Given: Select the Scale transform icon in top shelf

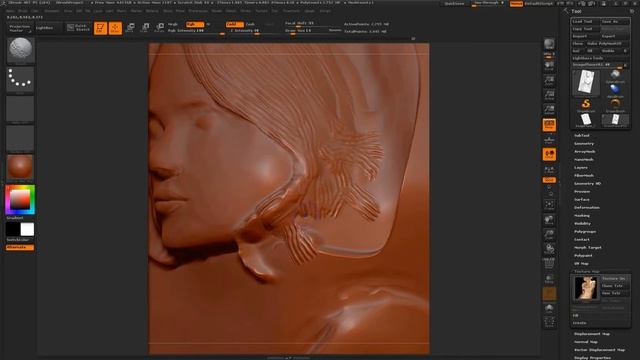Looking at the screenshot, I should tap(145, 28).
